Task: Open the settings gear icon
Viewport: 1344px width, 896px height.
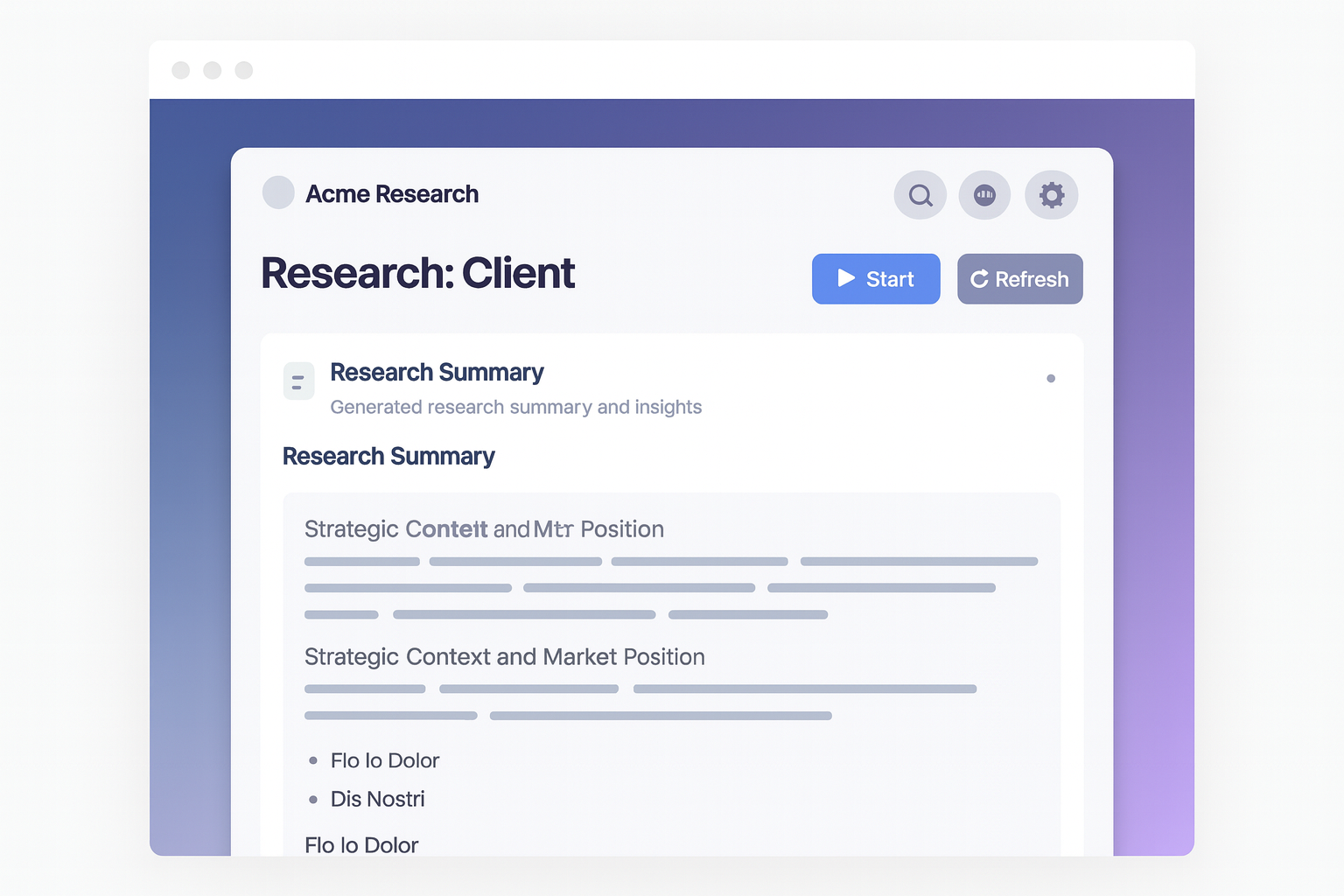Action: (x=1052, y=194)
